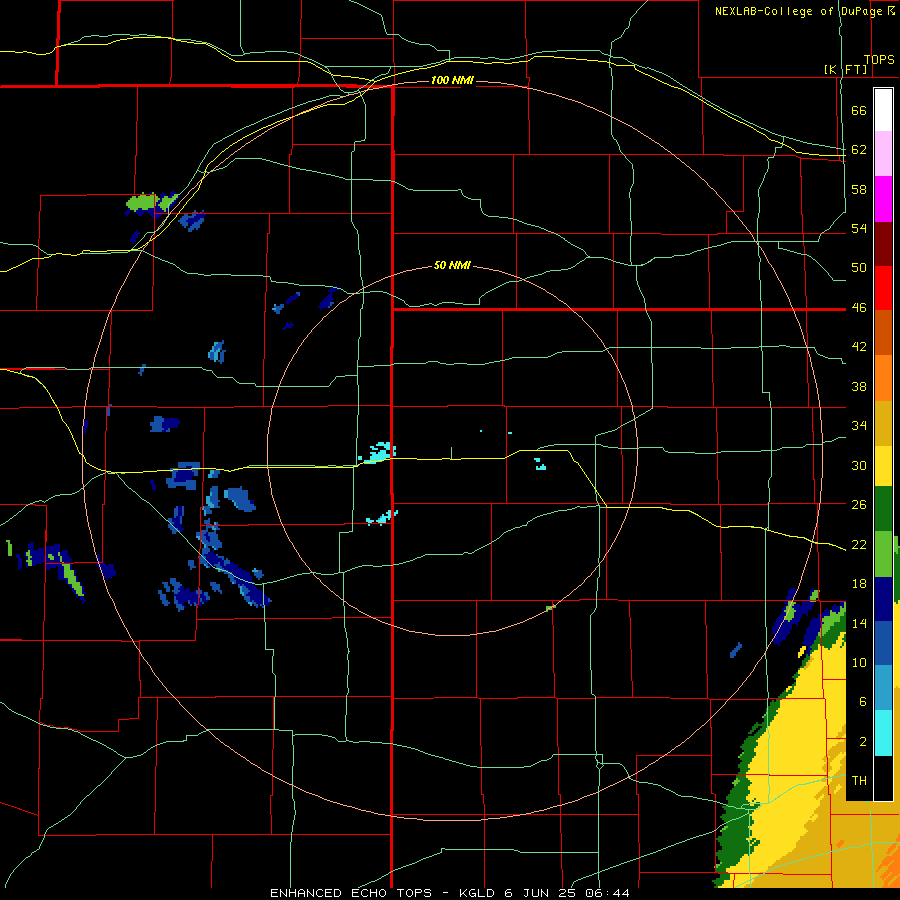Viewport: 900px width, 900px height.
Task: Click the 14 value on the legend
Action: pos(859,623)
